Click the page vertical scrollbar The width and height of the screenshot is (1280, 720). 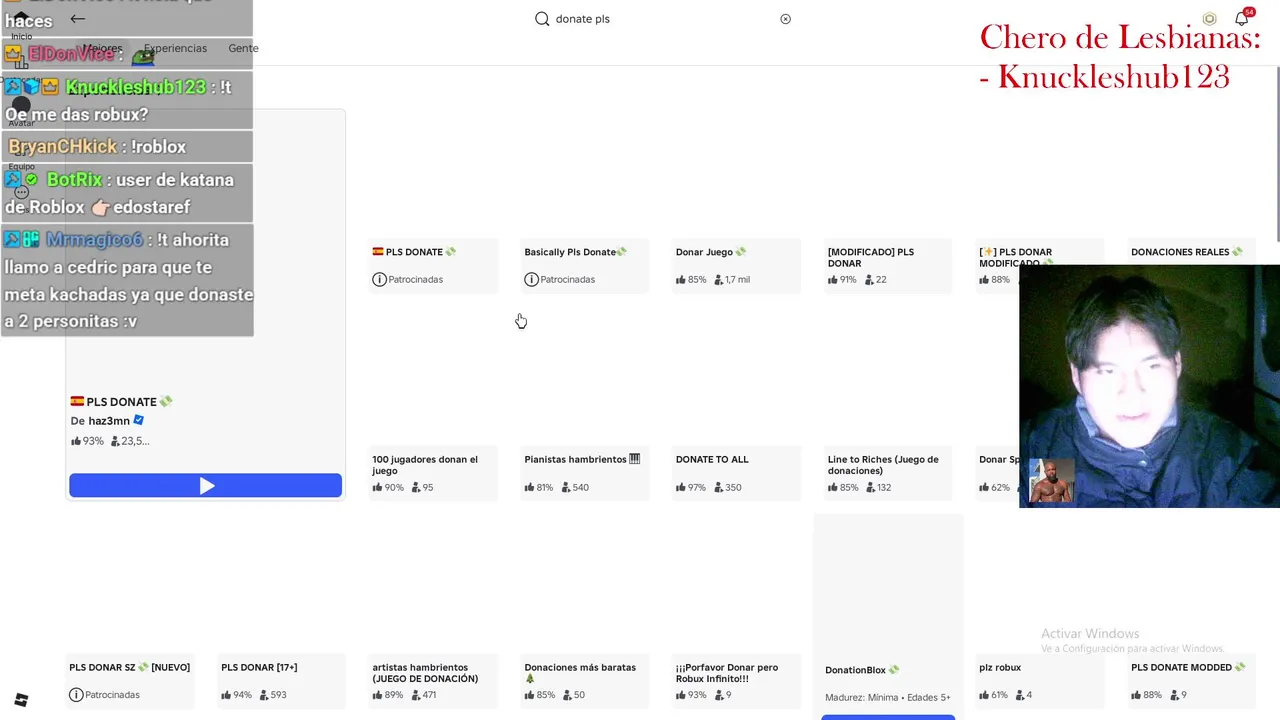pos(1276,152)
